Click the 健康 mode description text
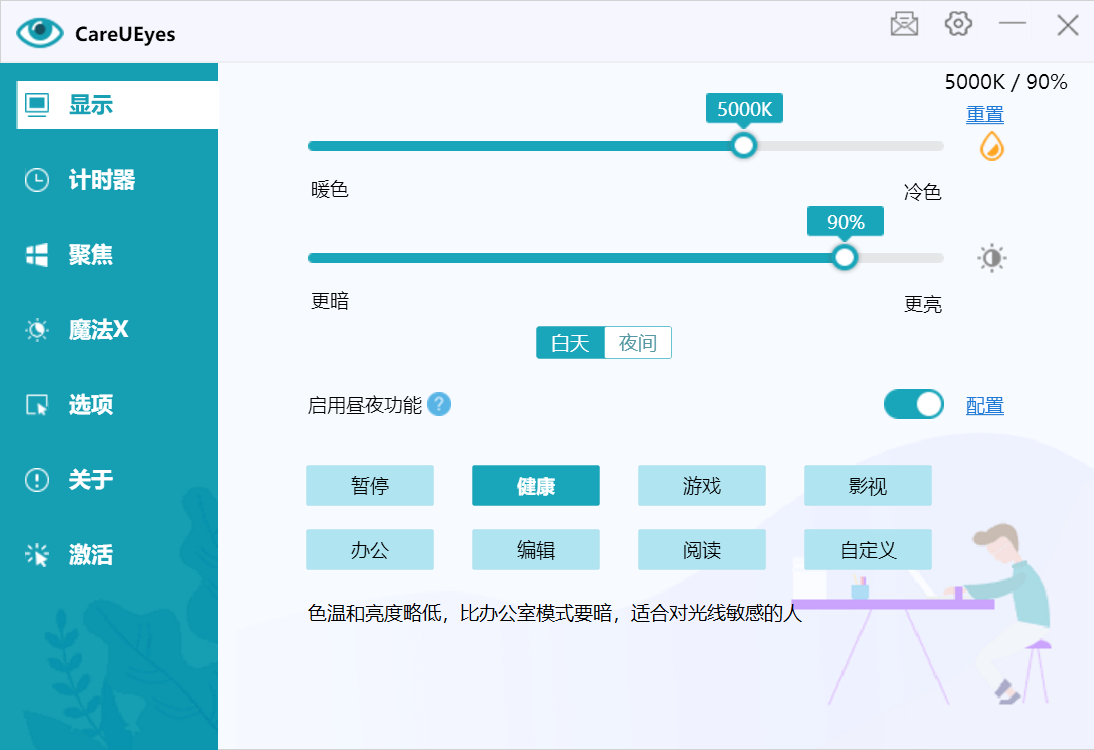The width and height of the screenshot is (1094, 750). [x=555, y=613]
